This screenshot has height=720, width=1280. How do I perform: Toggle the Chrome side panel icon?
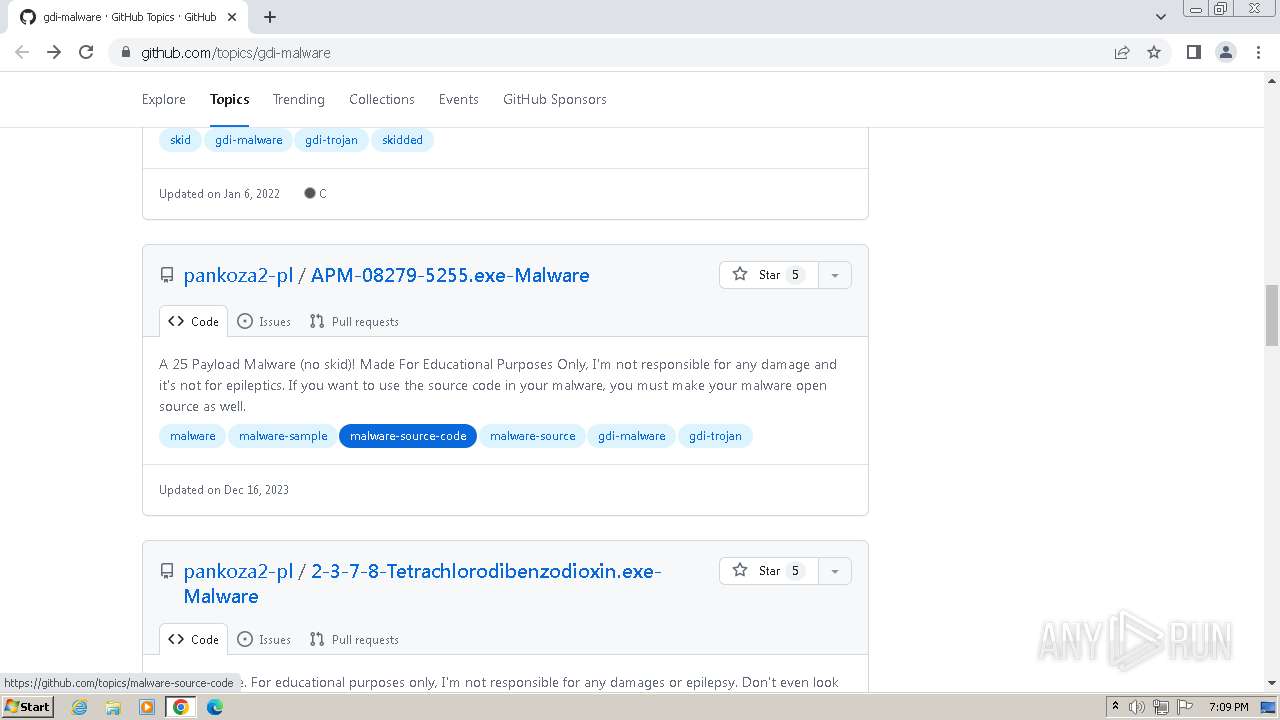pos(1193,52)
